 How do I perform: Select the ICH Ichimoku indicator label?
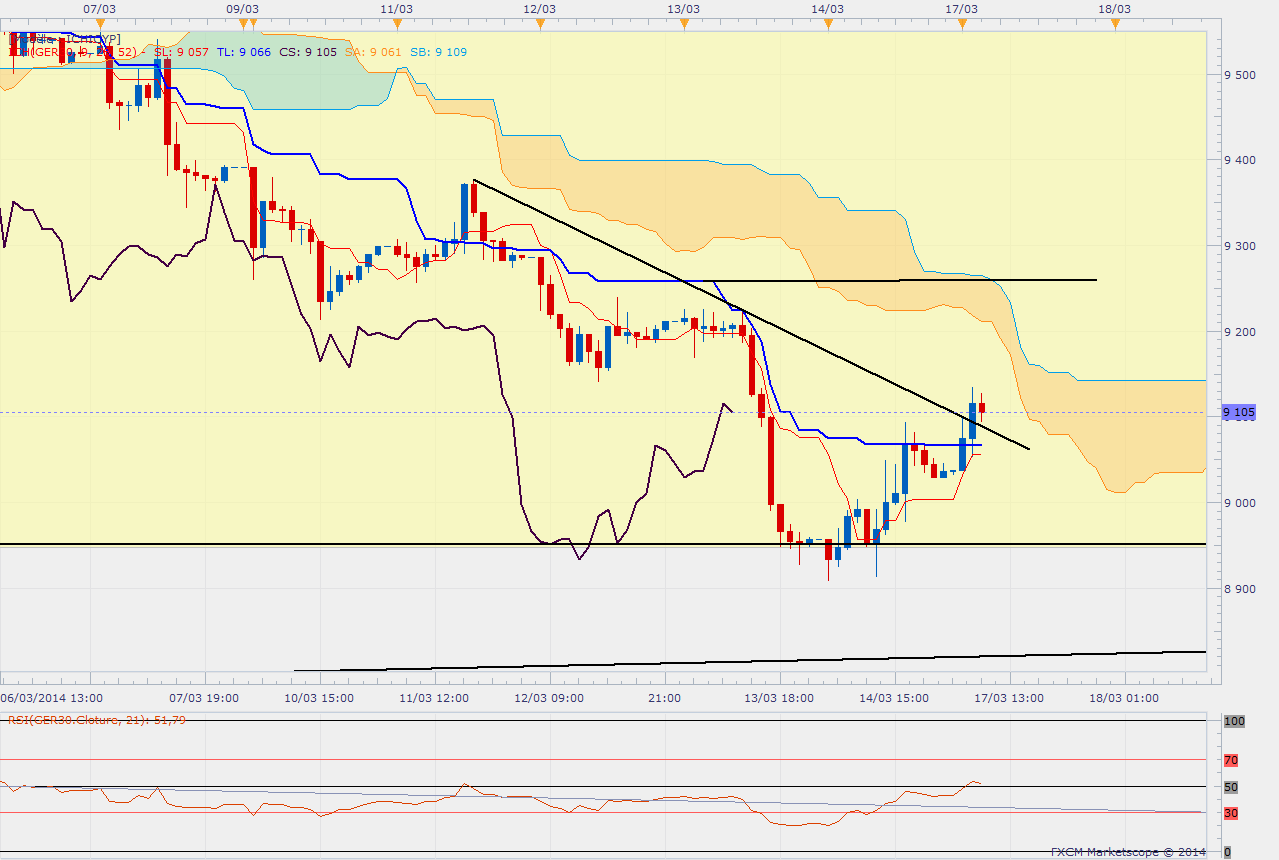tap(20, 52)
